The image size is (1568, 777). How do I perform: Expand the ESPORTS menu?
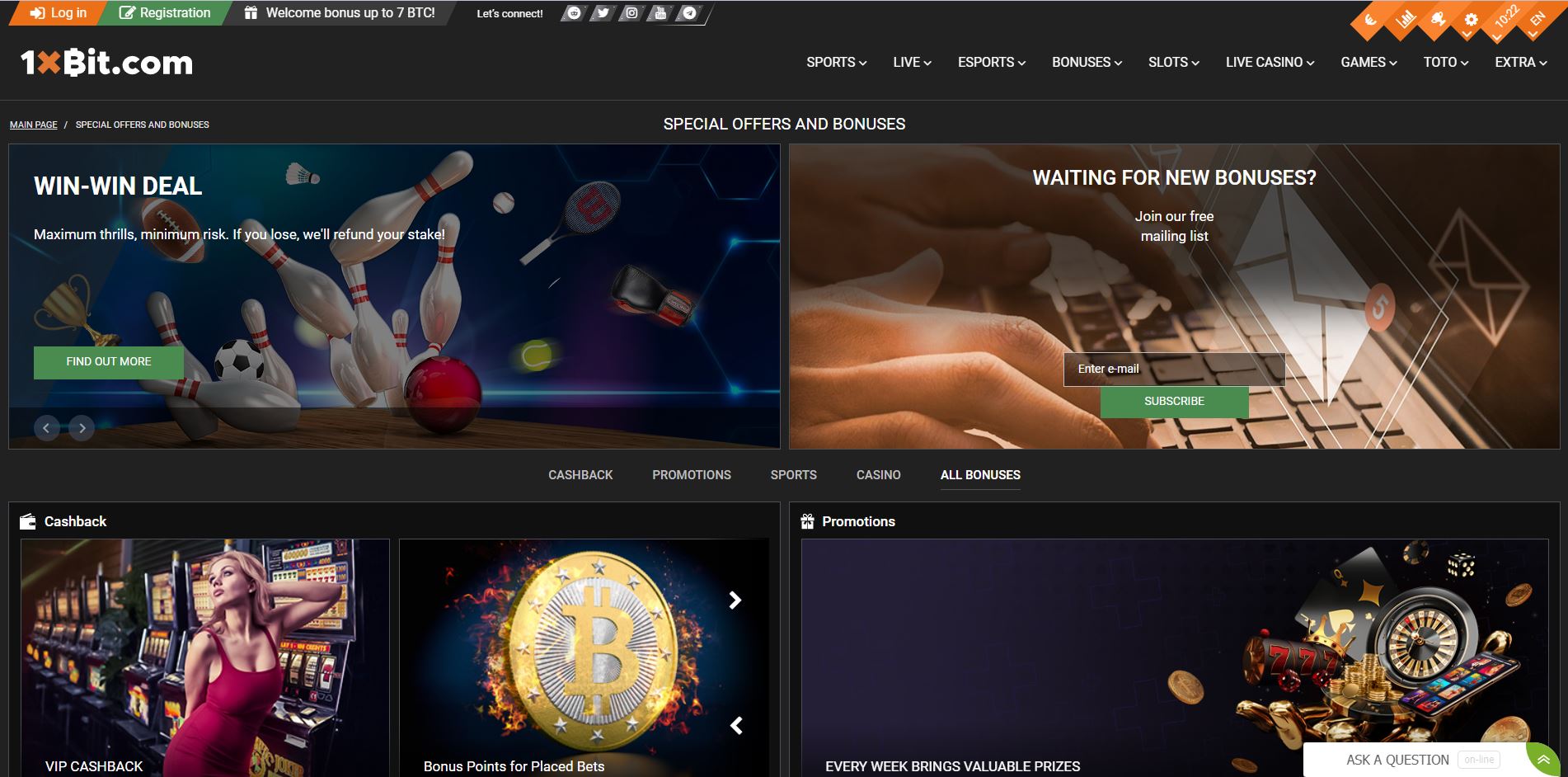tap(991, 63)
